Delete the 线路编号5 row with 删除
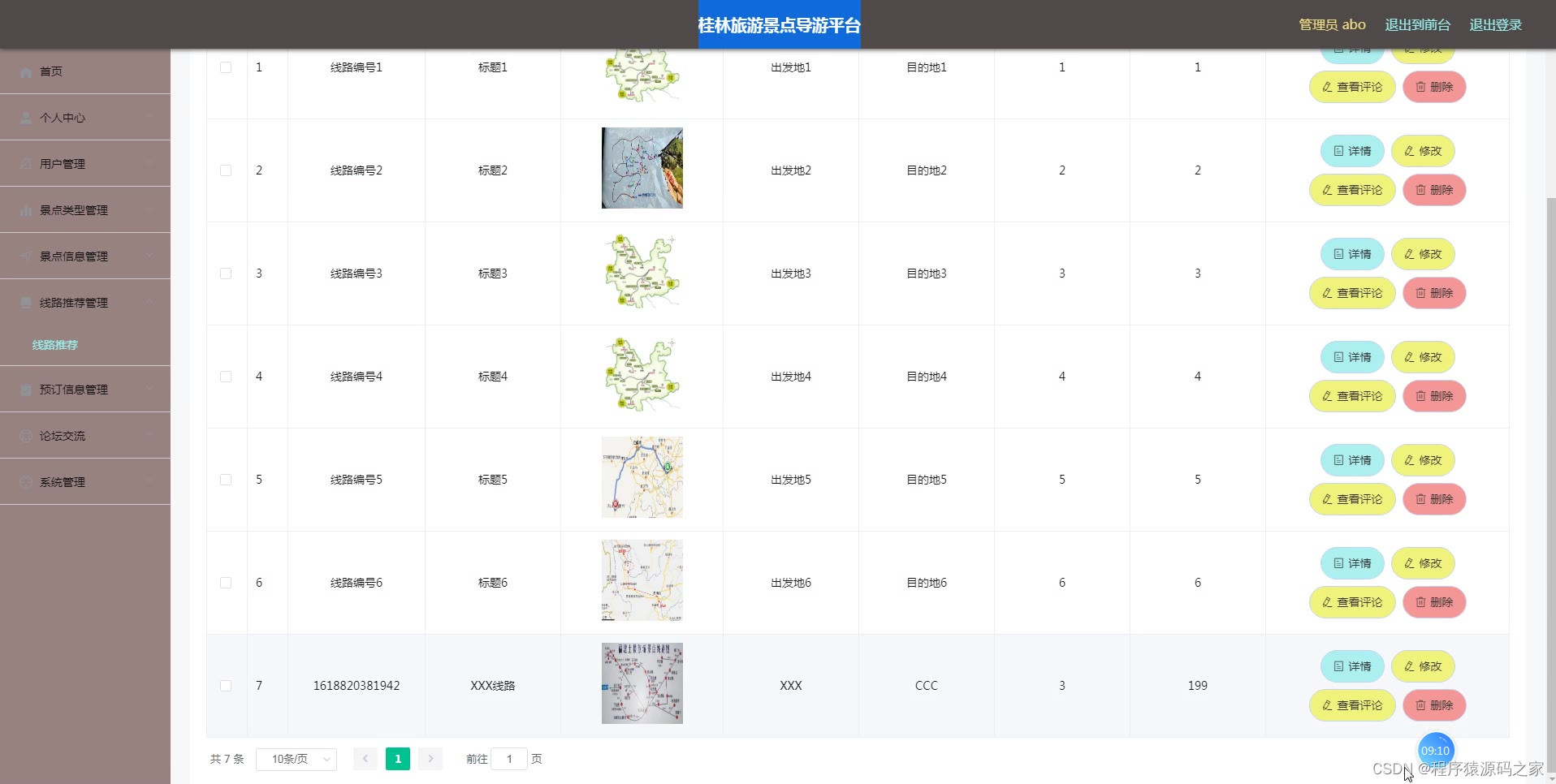1556x784 pixels. 1434,499
